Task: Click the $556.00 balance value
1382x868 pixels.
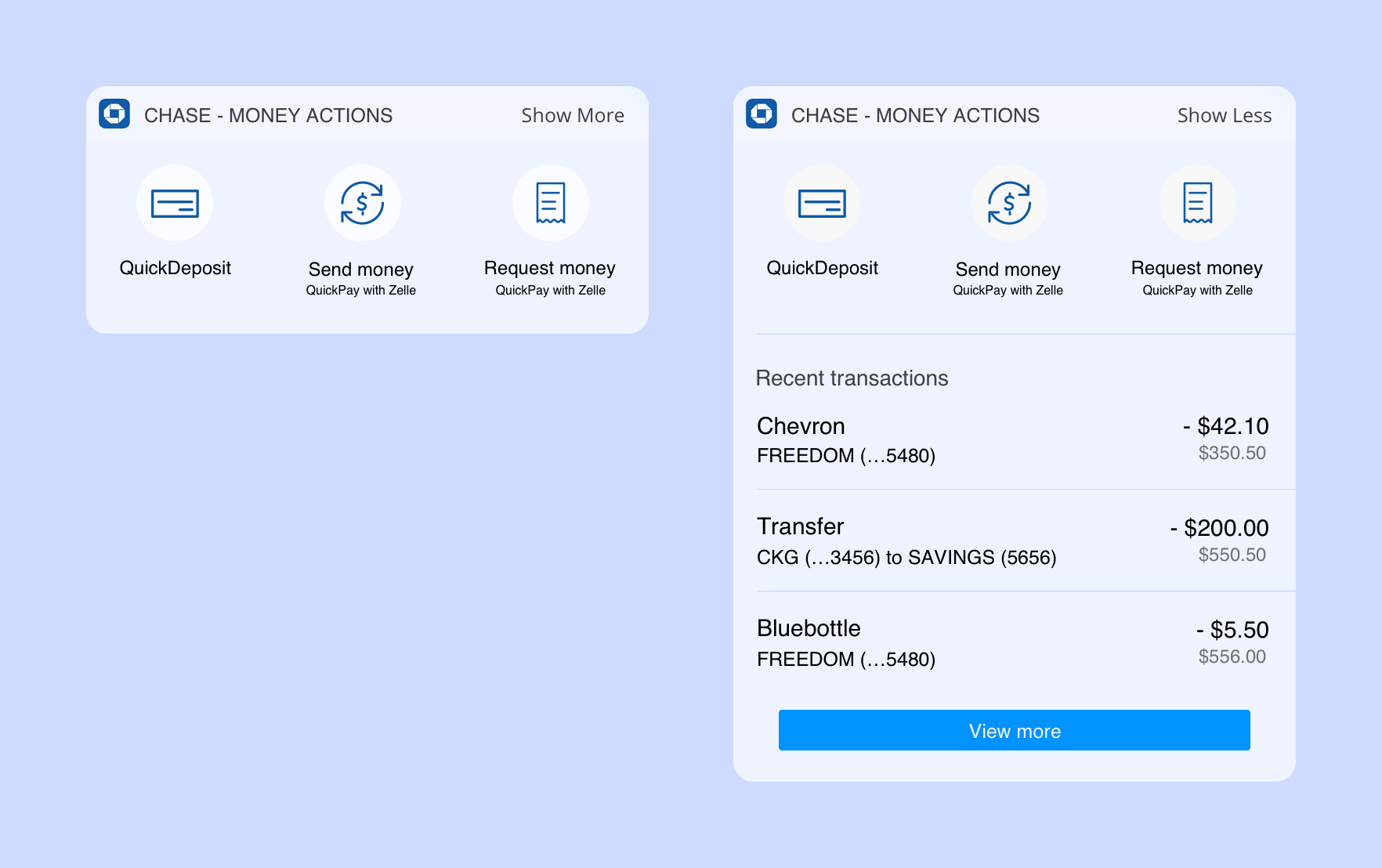Action: (1232, 656)
